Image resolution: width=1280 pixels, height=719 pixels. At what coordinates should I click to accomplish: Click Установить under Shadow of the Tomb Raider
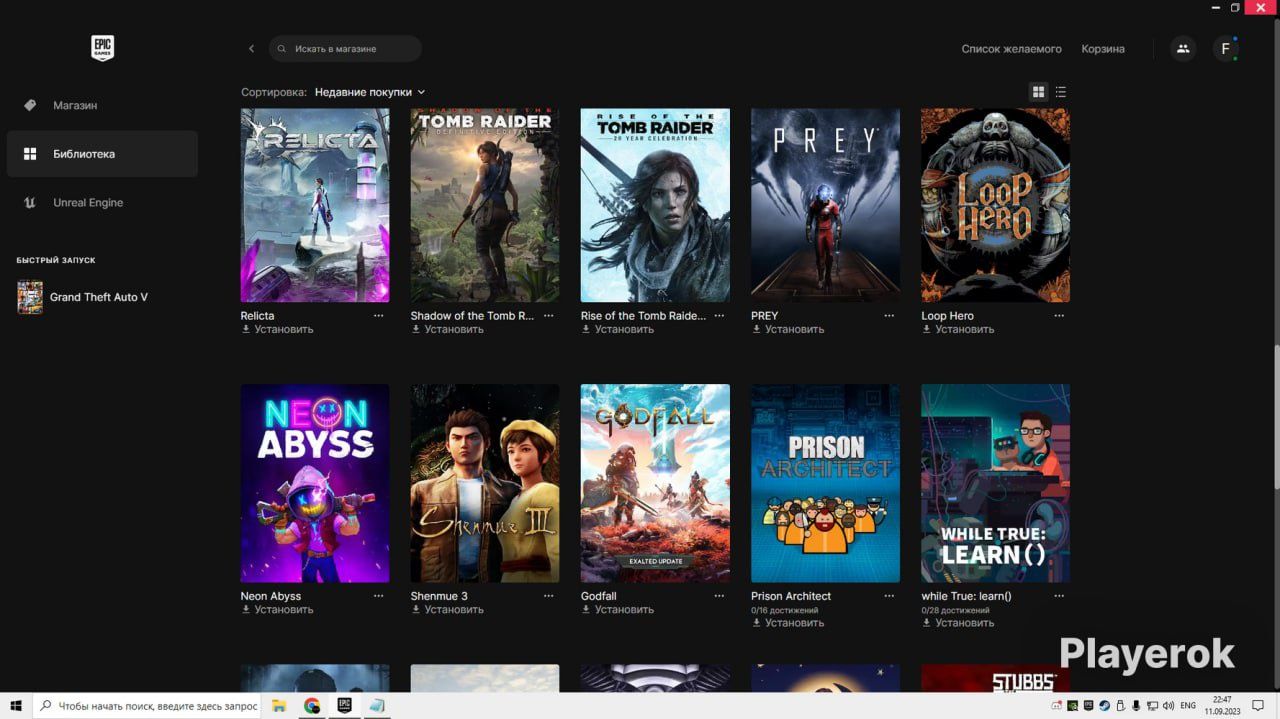pyautogui.click(x=448, y=329)
